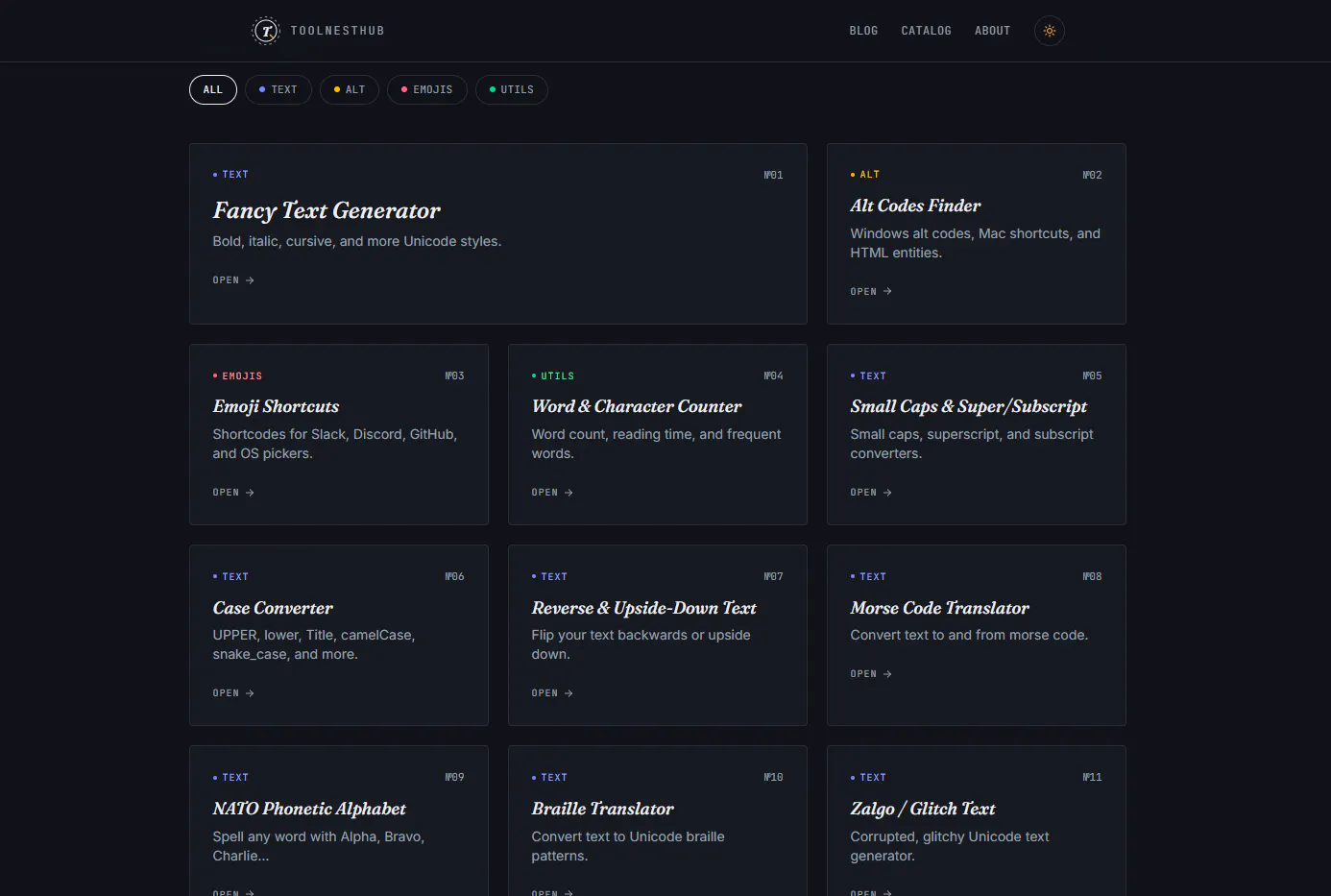Open Small Caps & Super/Subscript title

click(969, 406)
